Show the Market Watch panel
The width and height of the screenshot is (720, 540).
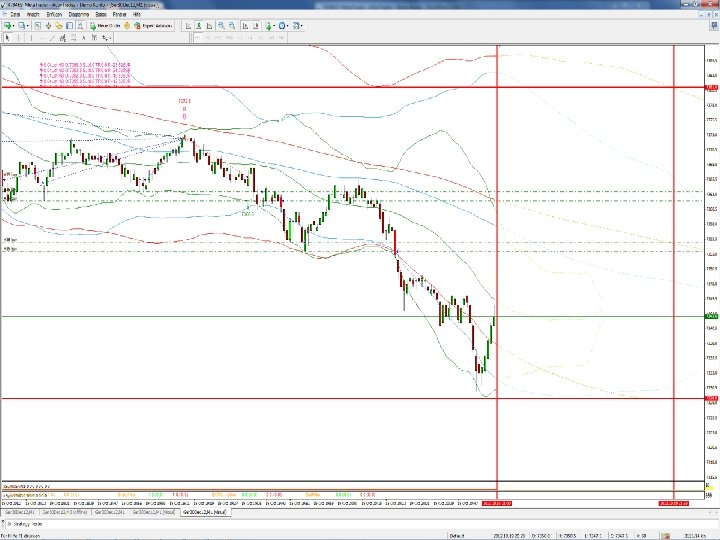(37, 26)
